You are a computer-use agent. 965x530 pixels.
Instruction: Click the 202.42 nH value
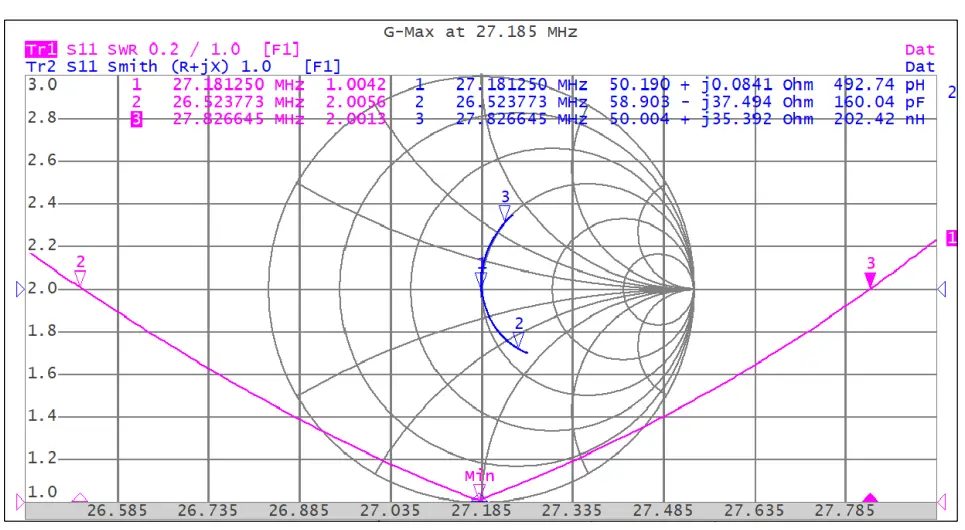pos(879,119)
